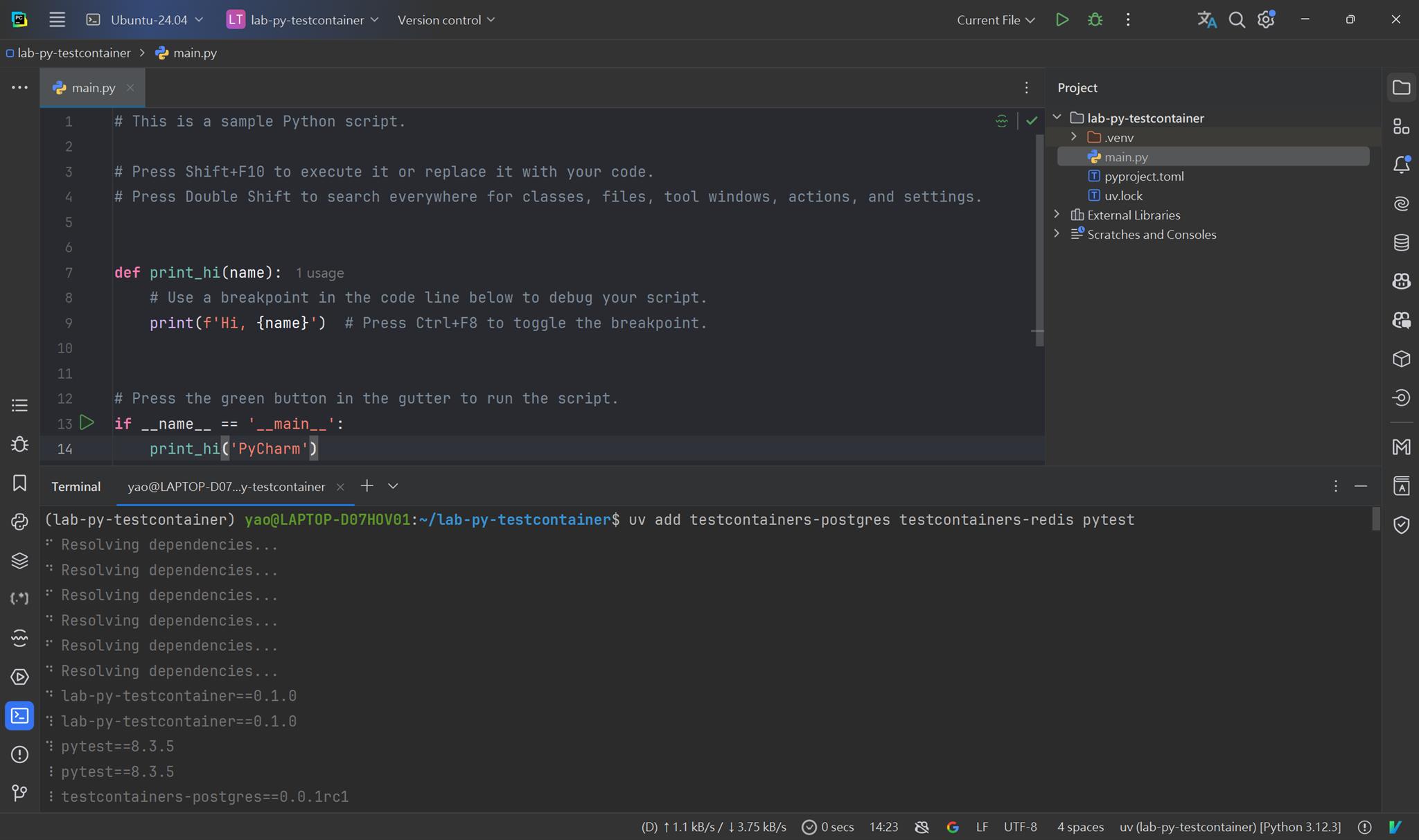1419x840 pixels.
Task: Add a new terminal tab with plus button
Action: coord(367,486)
